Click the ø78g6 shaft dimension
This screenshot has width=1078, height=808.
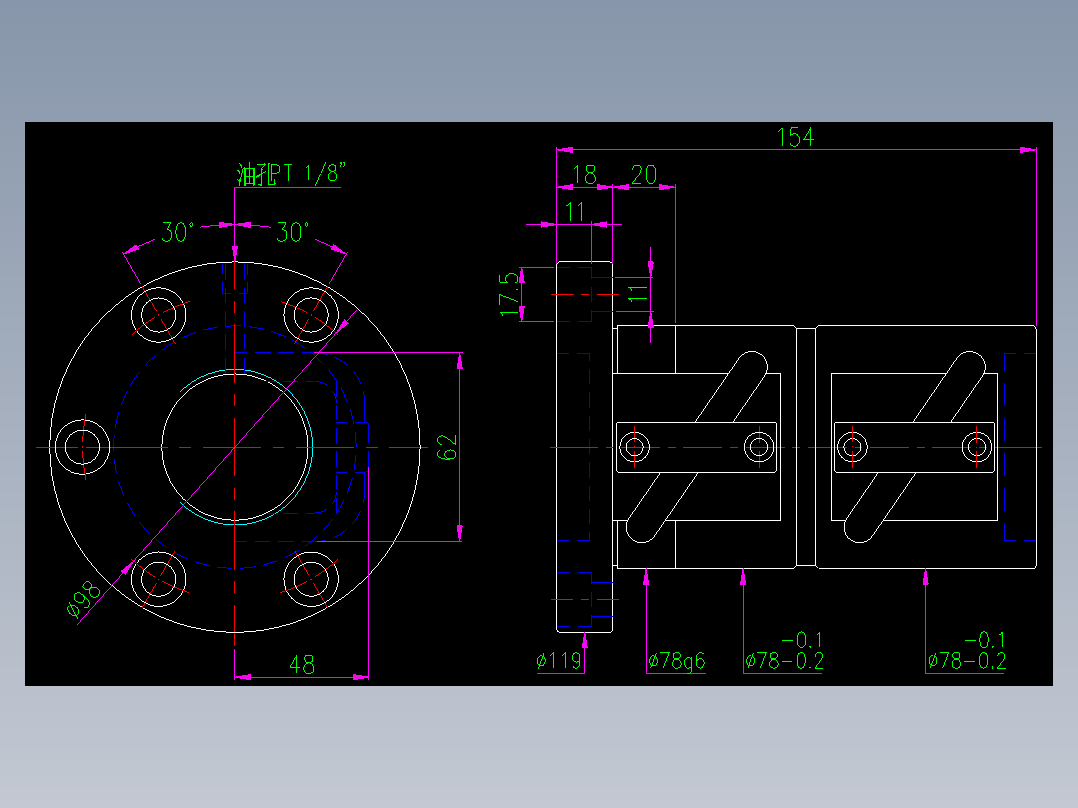pyautogui.click(x=678, y=658)
